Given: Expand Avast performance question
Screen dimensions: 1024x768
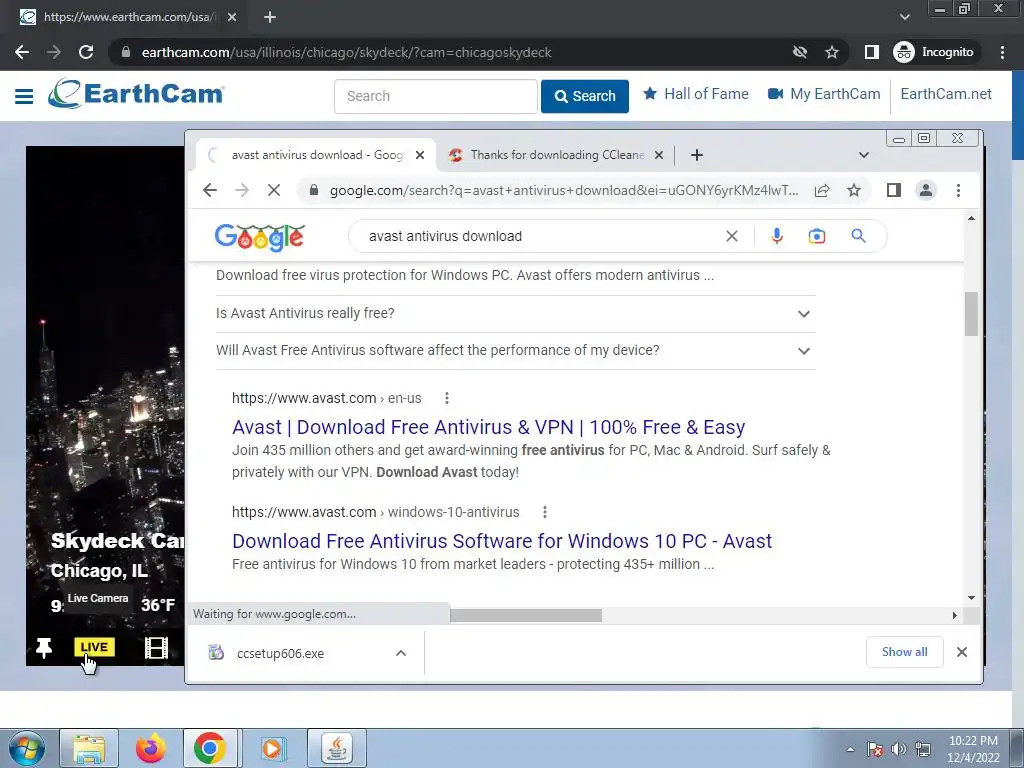Looking at the screenshot, I should 516,351.
